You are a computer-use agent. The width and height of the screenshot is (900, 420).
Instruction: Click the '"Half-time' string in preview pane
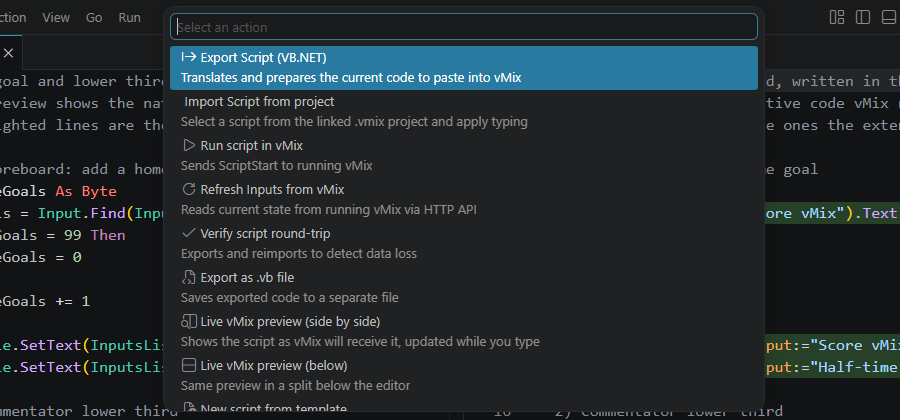[x=855, y=368]
